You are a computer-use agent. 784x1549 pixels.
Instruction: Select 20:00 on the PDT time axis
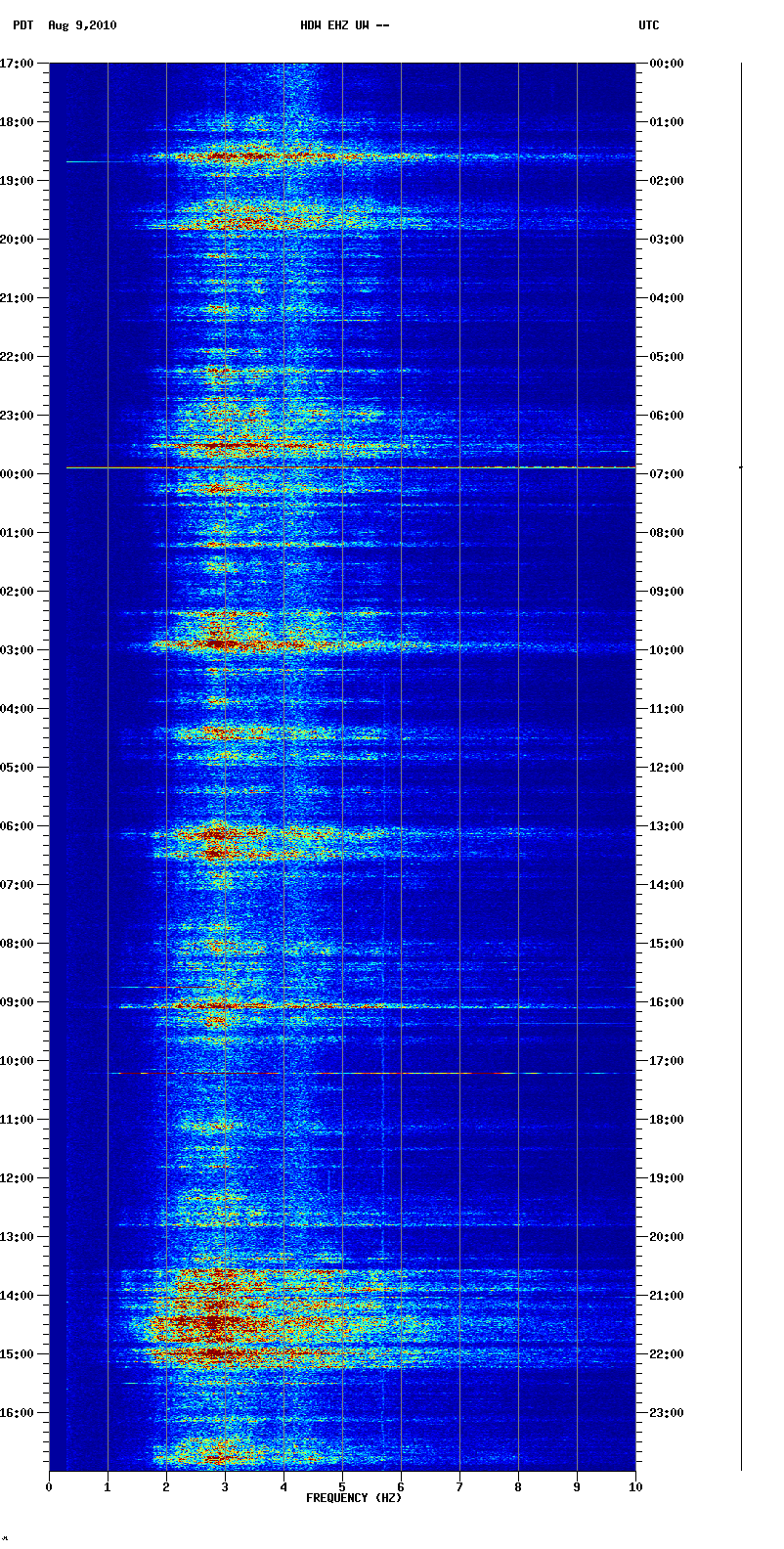point(17,240)
